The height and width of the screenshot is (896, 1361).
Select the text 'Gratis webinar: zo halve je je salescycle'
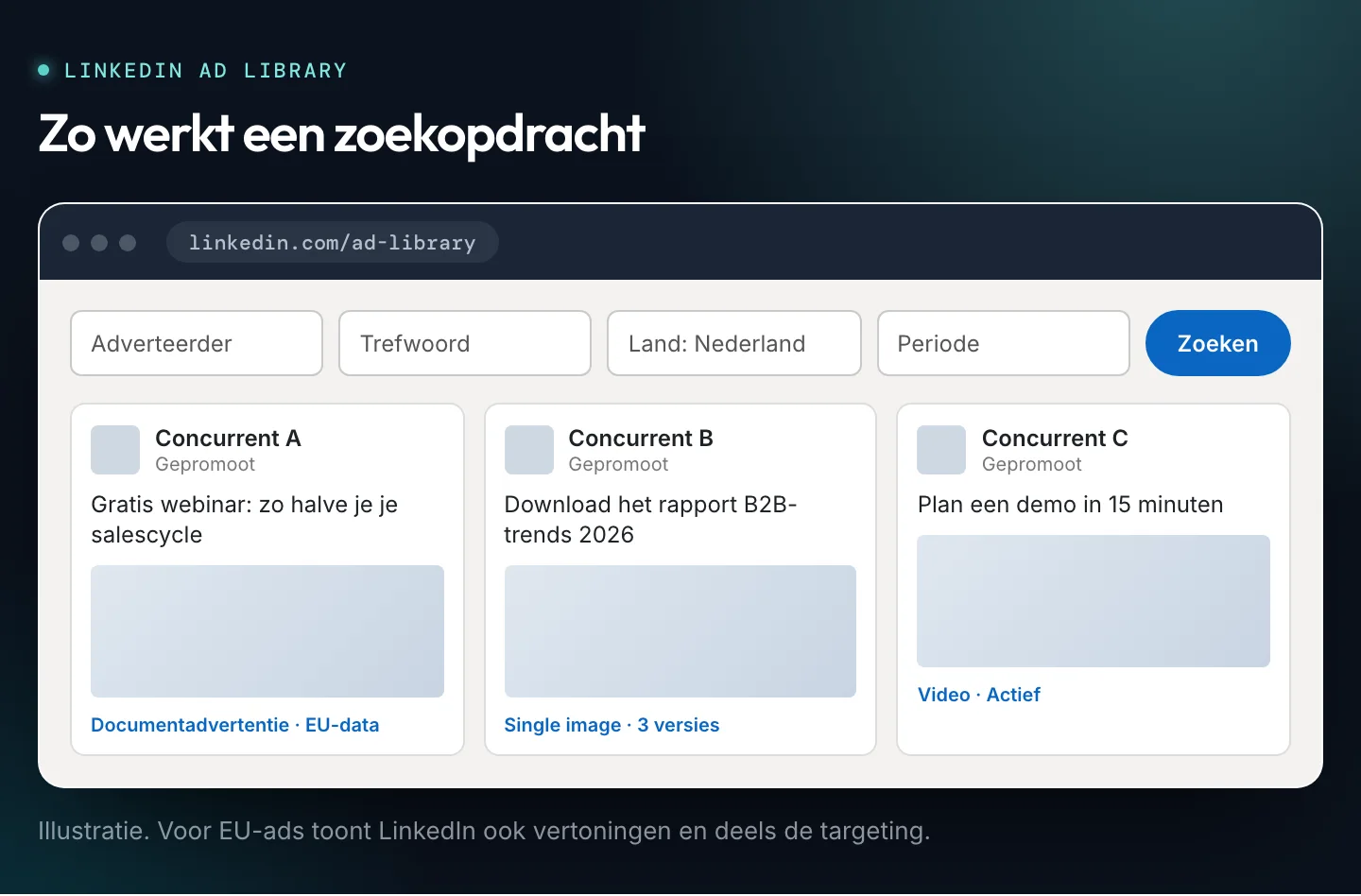[244, 520]
